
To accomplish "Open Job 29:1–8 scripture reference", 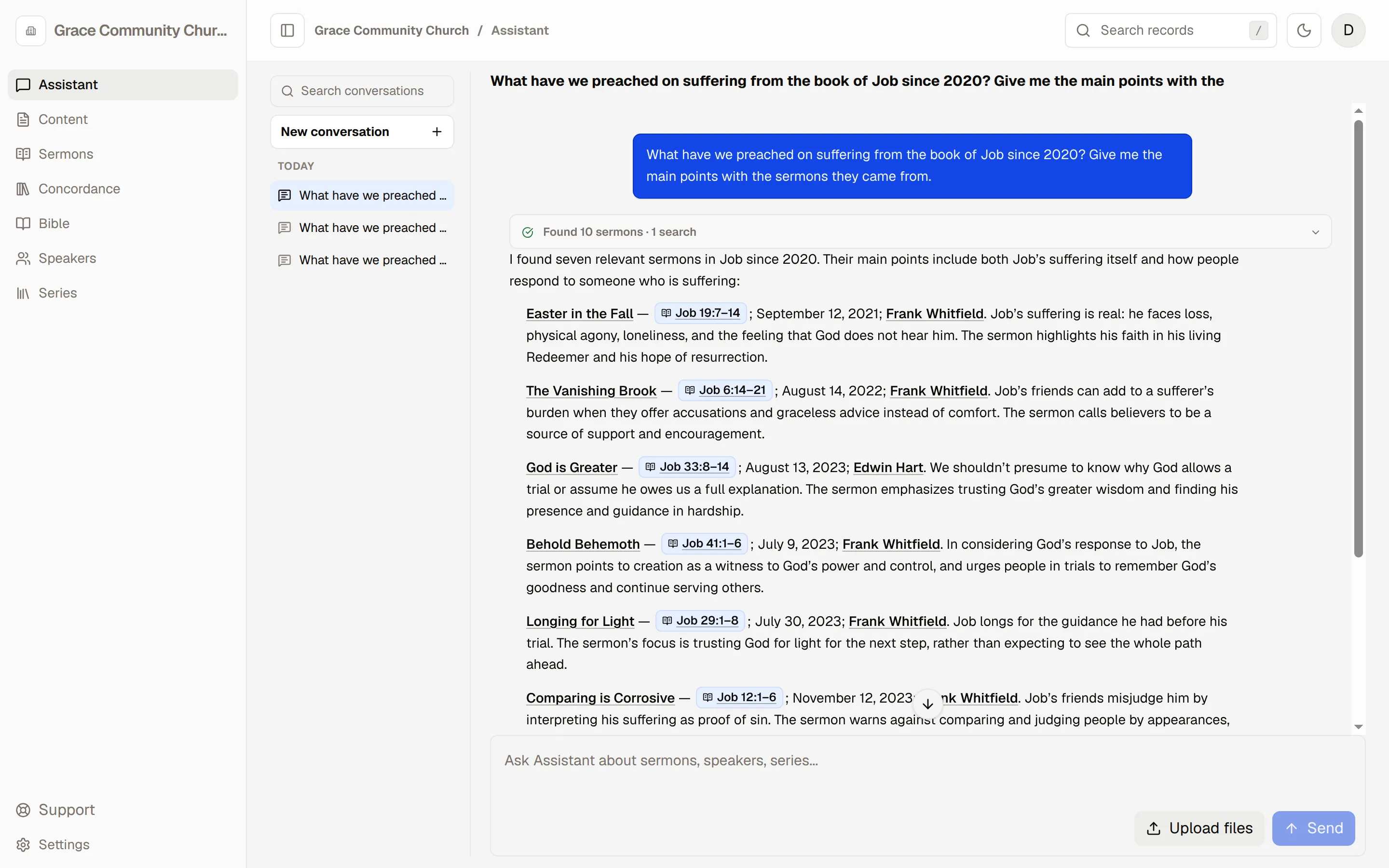I will coord(700,621).
